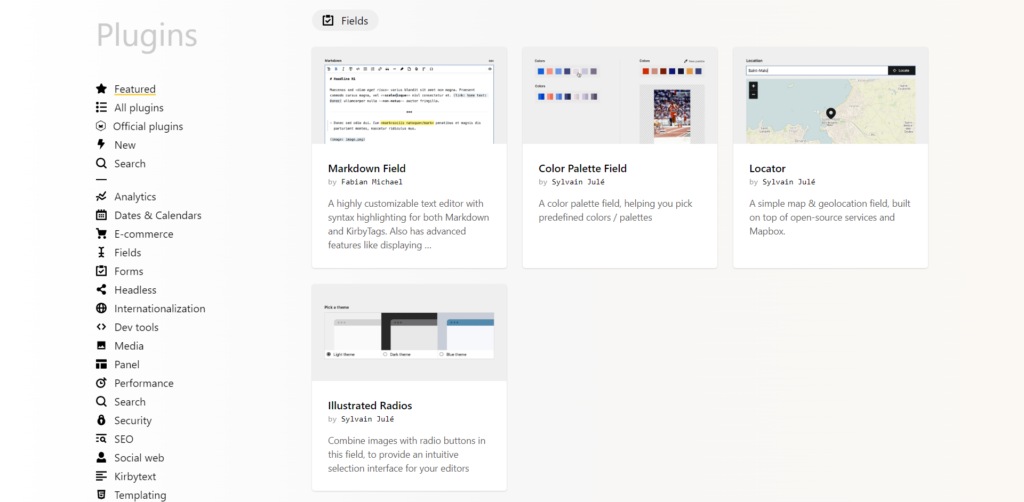
Task: Click the globe Internationalization icon
Action: click(x=101, y=308)
